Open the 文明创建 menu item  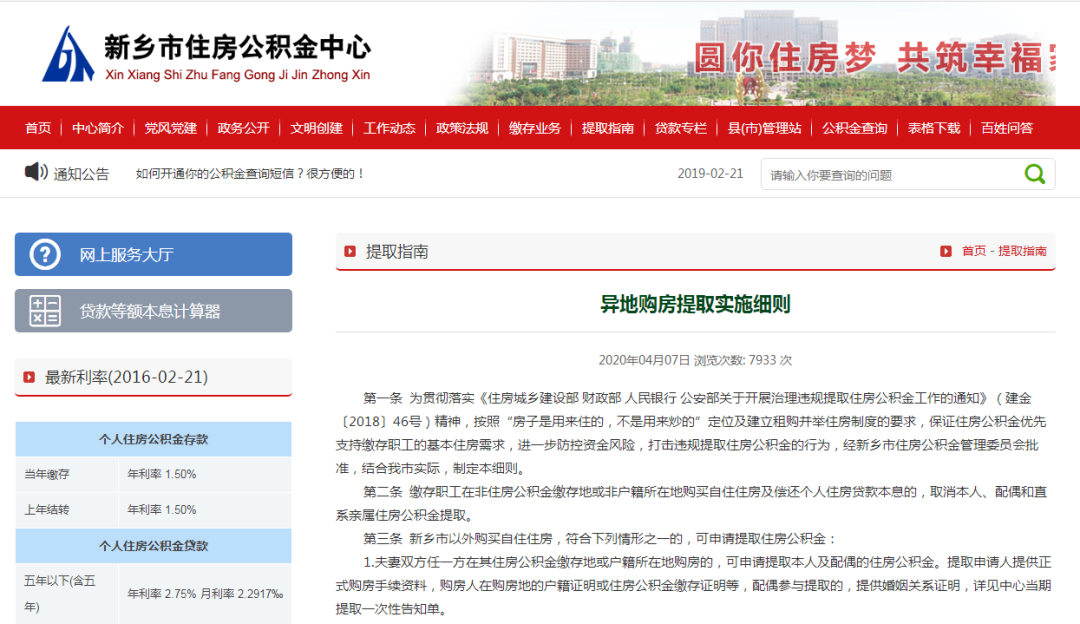click(x=316, y=128)
